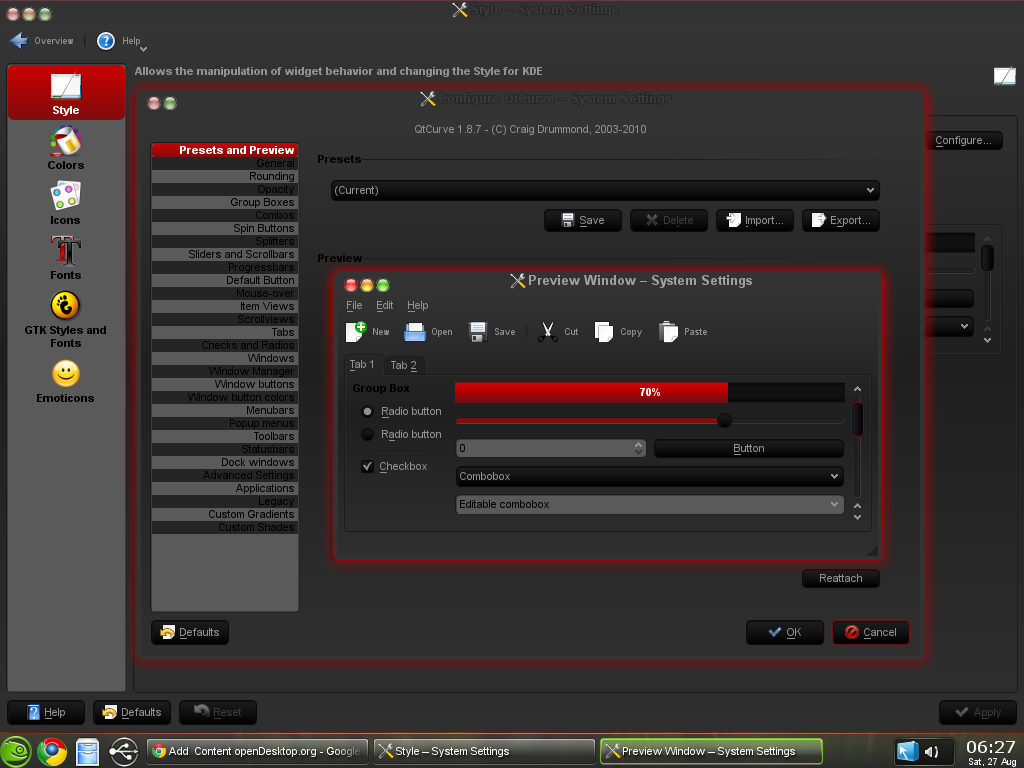
Task: Open the Style settings module
Action: click(x=66, y=92)
